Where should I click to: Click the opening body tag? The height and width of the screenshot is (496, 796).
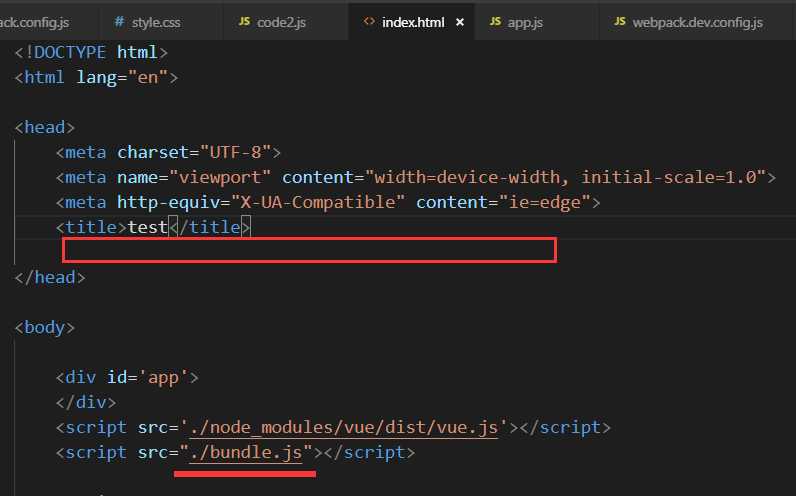44,327
